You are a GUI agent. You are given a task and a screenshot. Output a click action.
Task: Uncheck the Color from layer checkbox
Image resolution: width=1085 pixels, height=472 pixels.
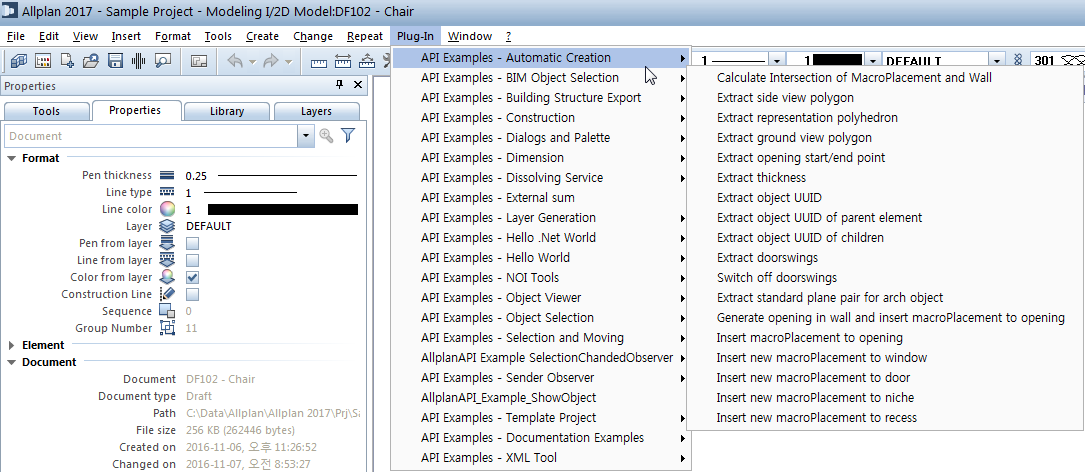193,278
